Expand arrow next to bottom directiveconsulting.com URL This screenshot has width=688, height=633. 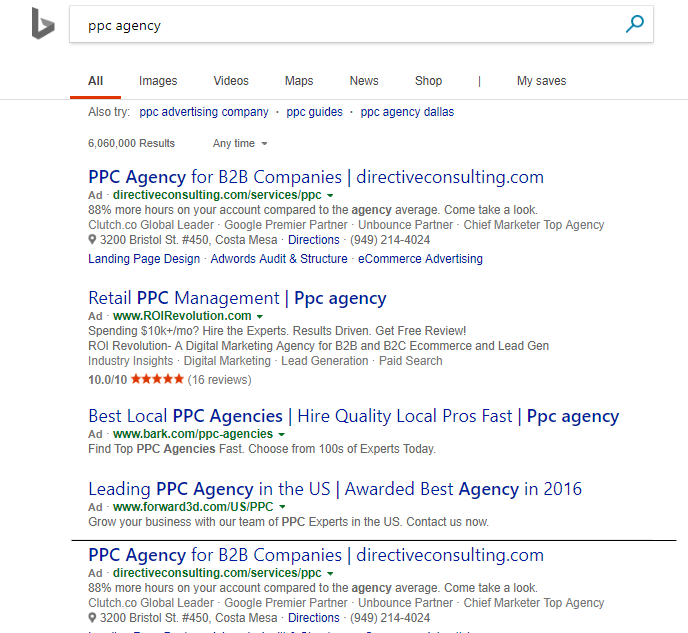pyautogui.click(x=330, y=573)
